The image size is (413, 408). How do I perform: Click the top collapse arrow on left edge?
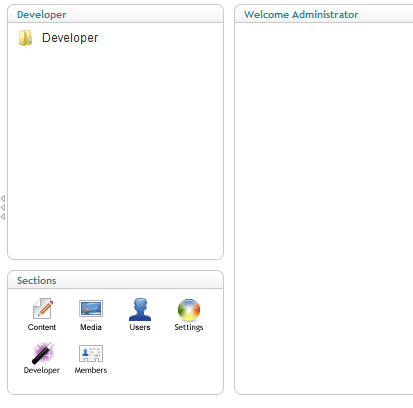(3, 199)
